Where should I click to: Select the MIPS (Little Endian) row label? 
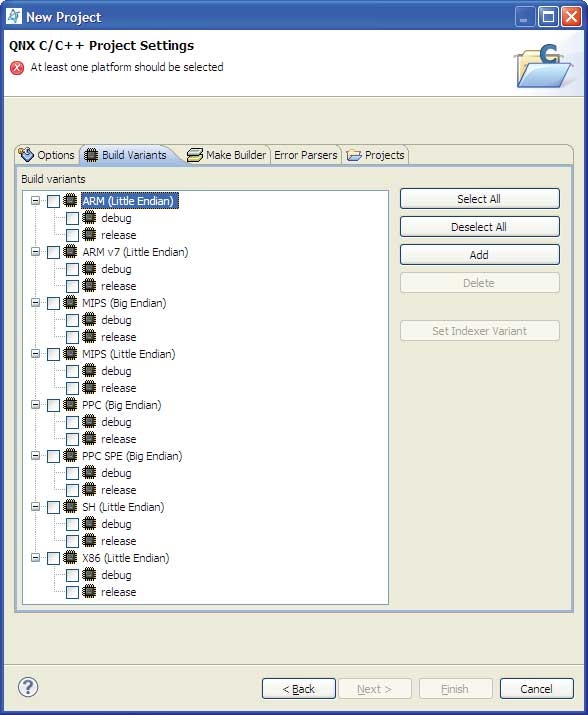click(129, 354)
